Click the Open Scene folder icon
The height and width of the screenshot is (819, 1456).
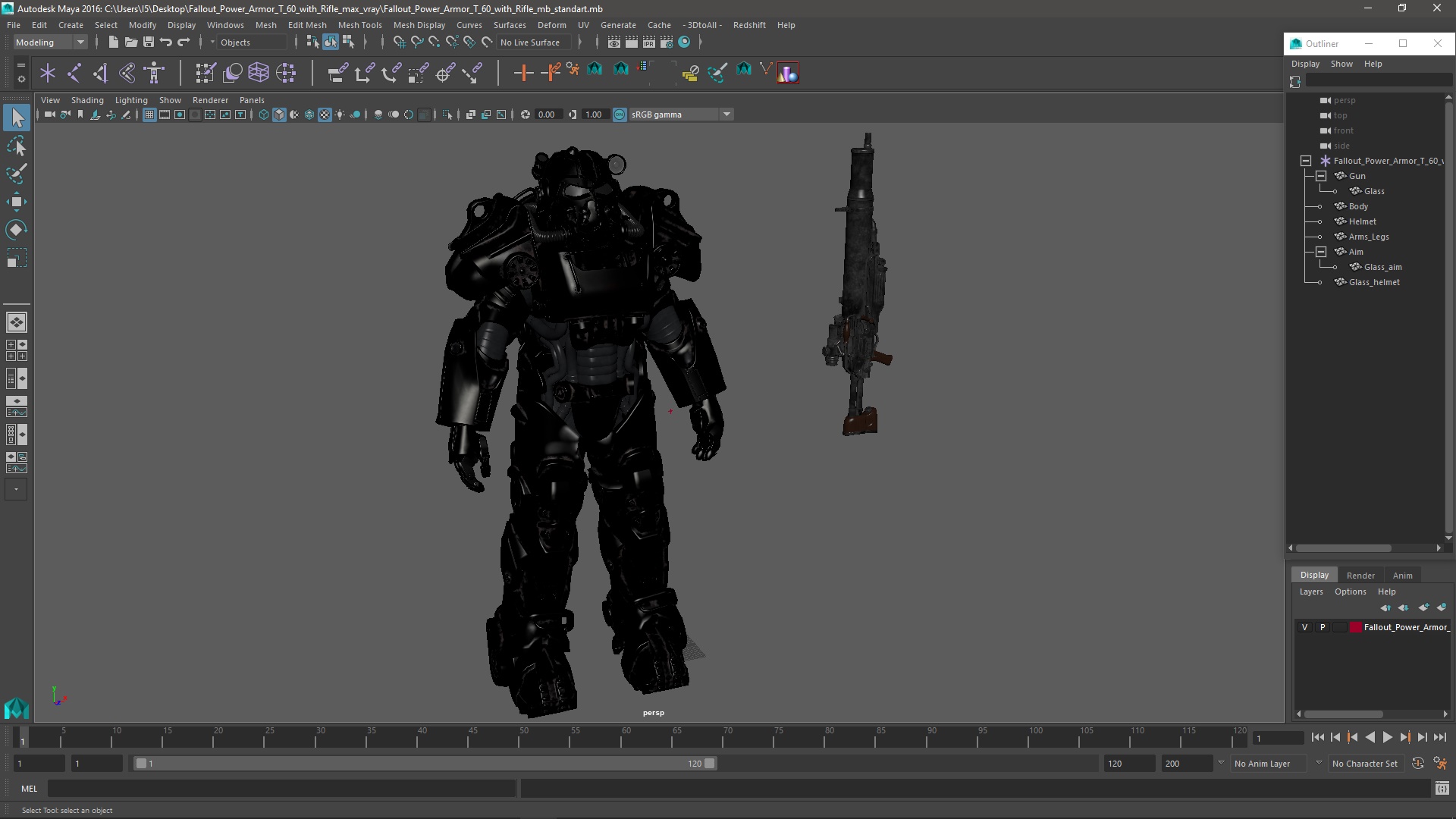[x=130, y=42]
